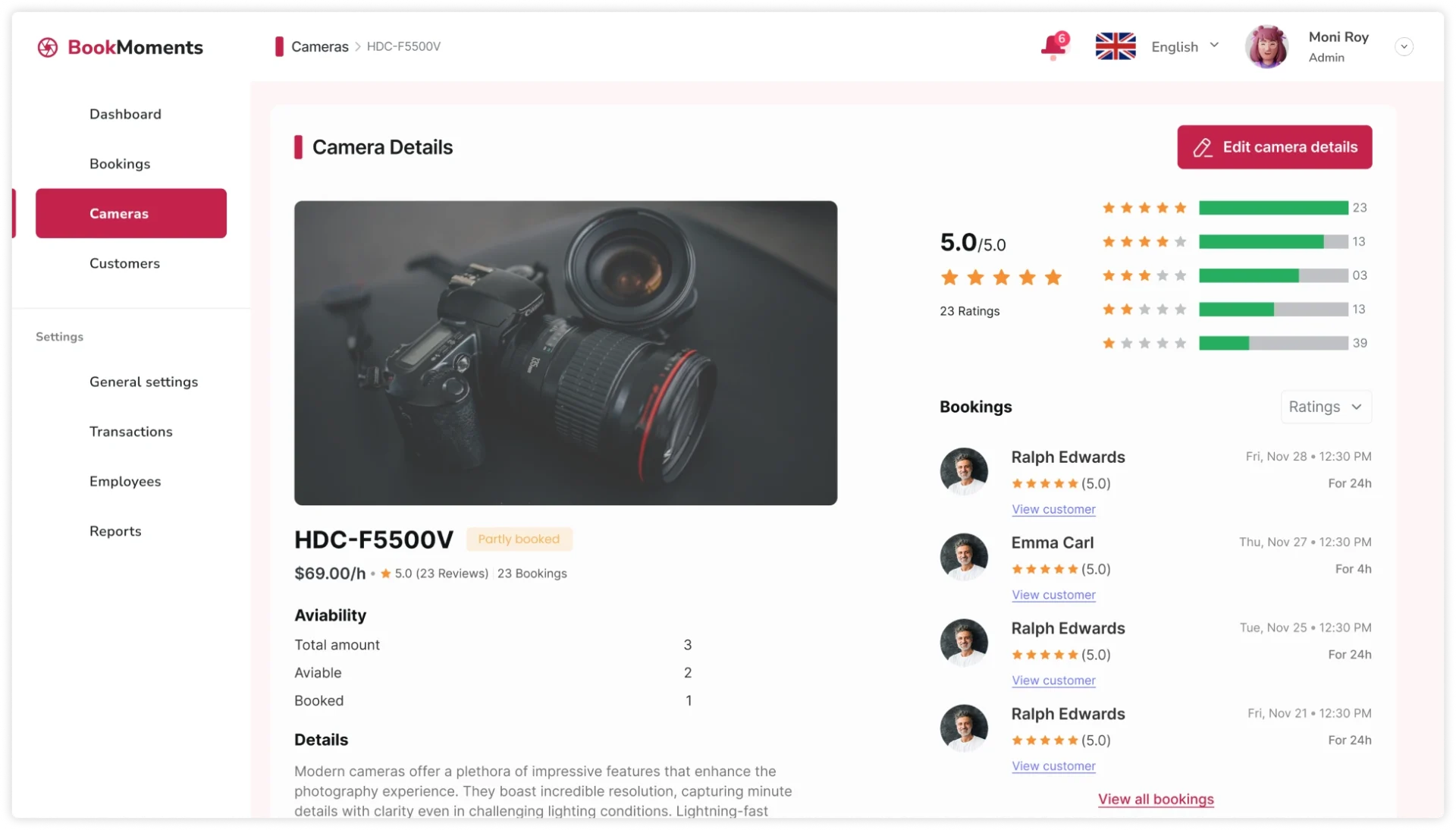Click orange star beside 5.0 (23 Reviews)
Screen dimensions: 1456x830
click(x=386, y=574)
